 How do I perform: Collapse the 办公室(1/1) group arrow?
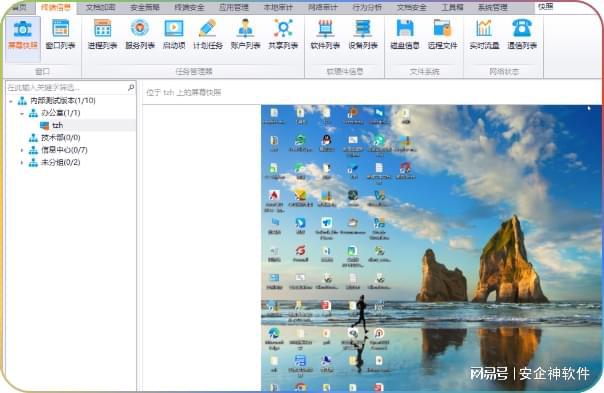(22, 114)
